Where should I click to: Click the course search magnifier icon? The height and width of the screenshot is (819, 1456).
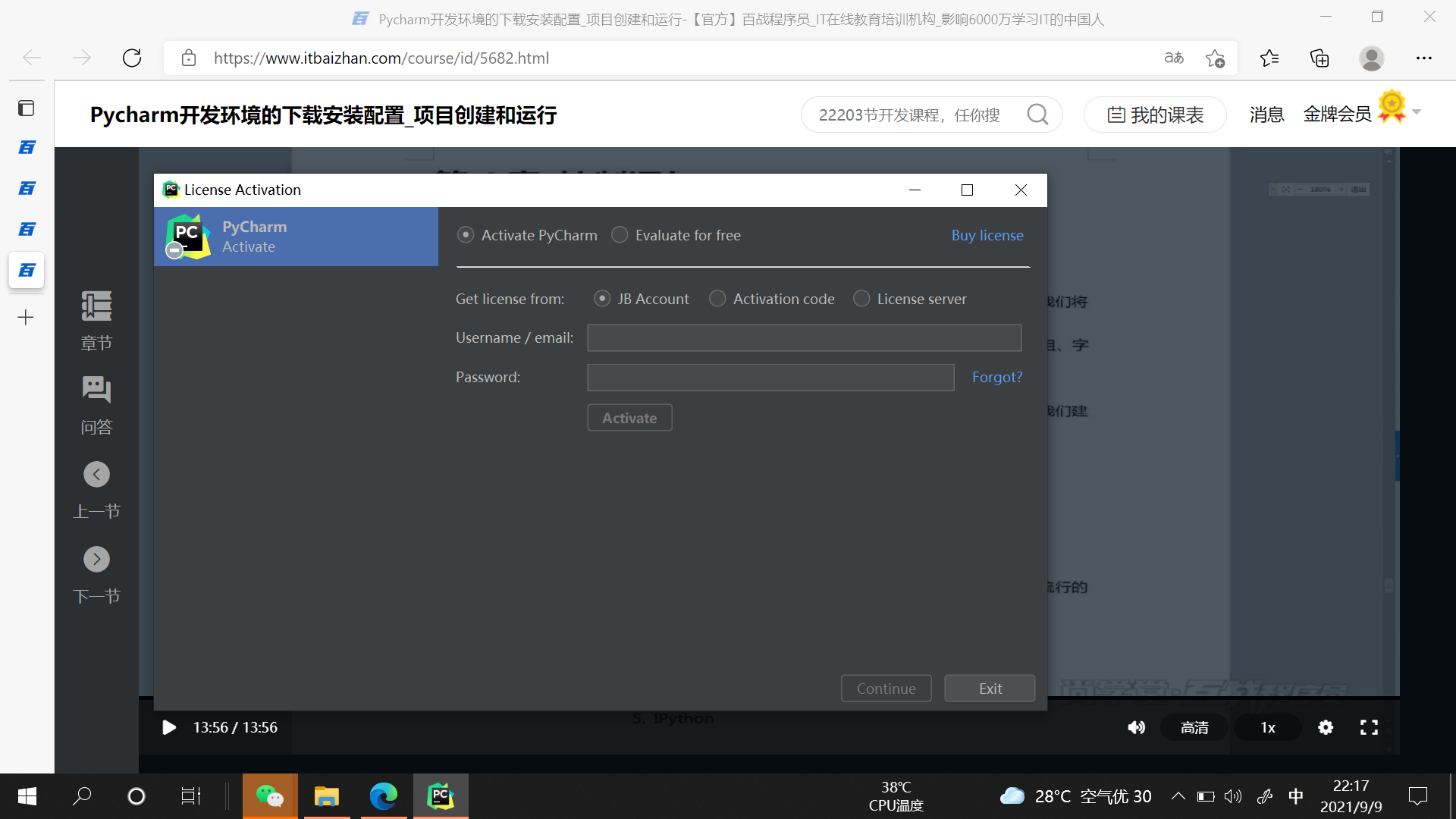pos(1037,115)
